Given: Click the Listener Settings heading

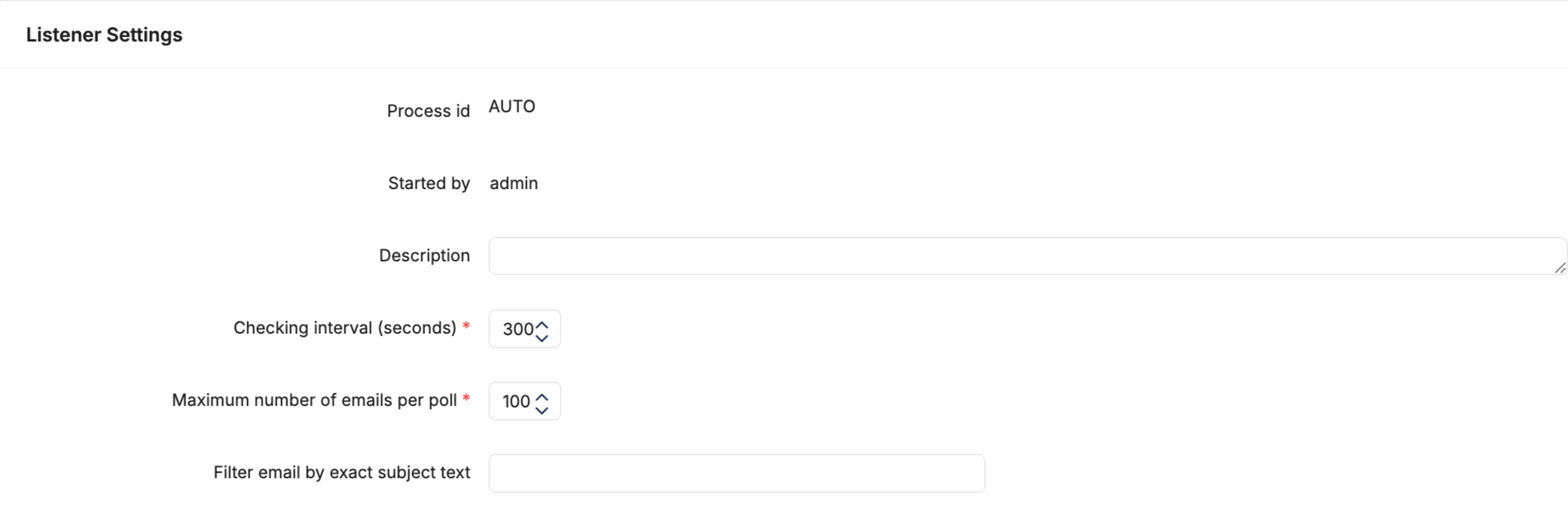Looking at the screenshot, I should (104, 35).
